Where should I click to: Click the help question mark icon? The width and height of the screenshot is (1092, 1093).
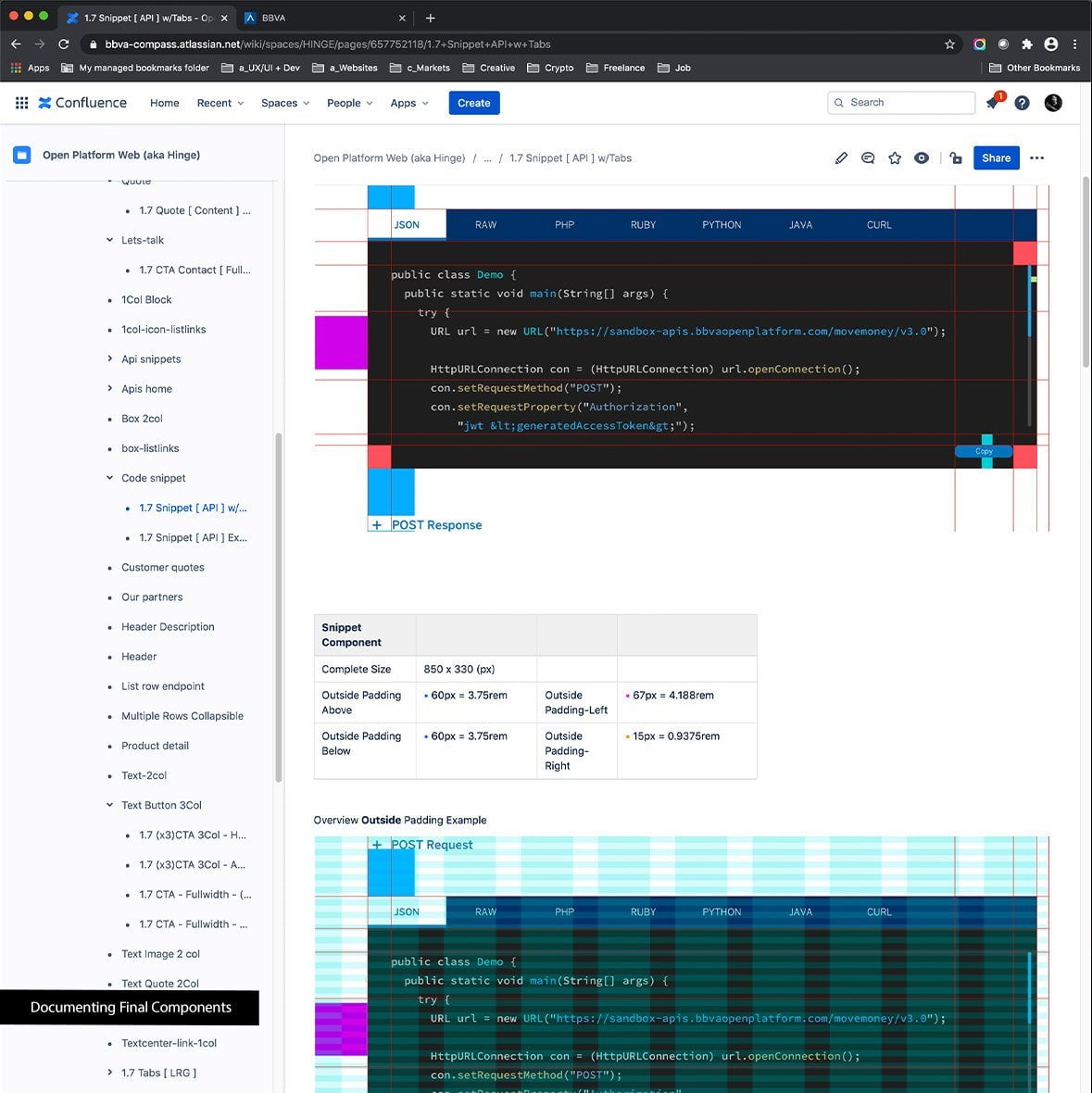pos(1022,103)
